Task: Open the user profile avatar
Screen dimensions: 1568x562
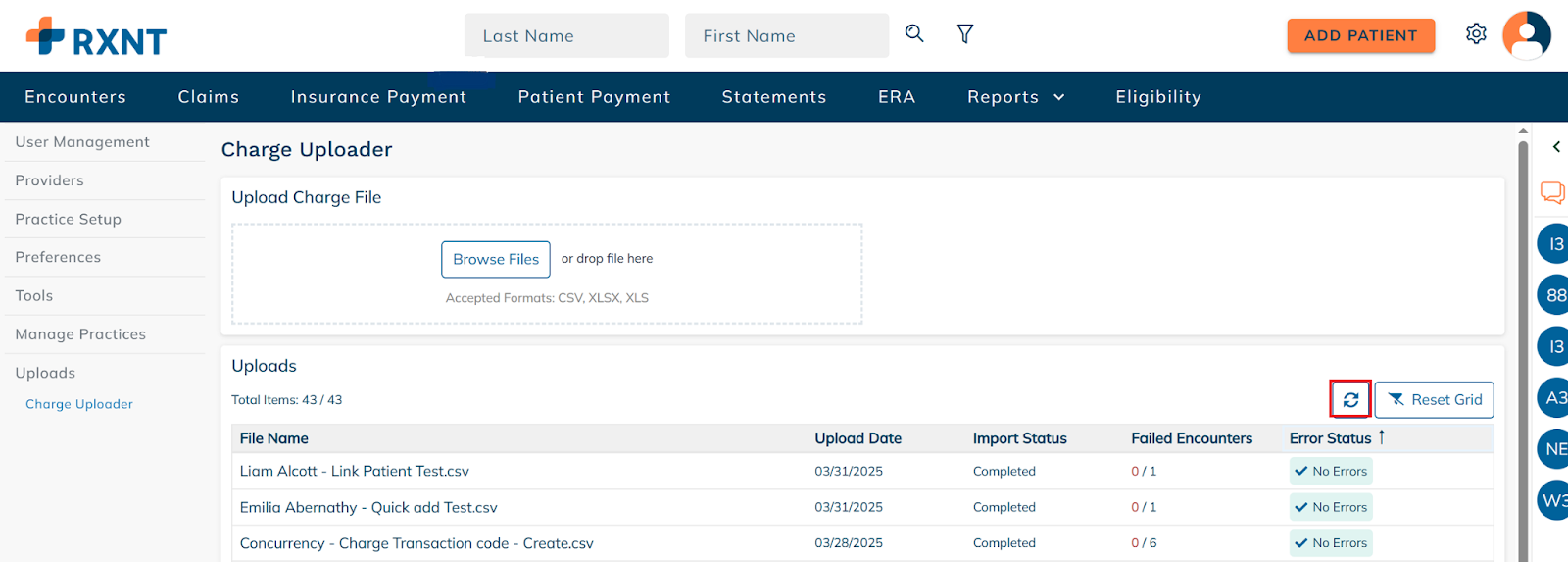Action: coord(1527,35)
